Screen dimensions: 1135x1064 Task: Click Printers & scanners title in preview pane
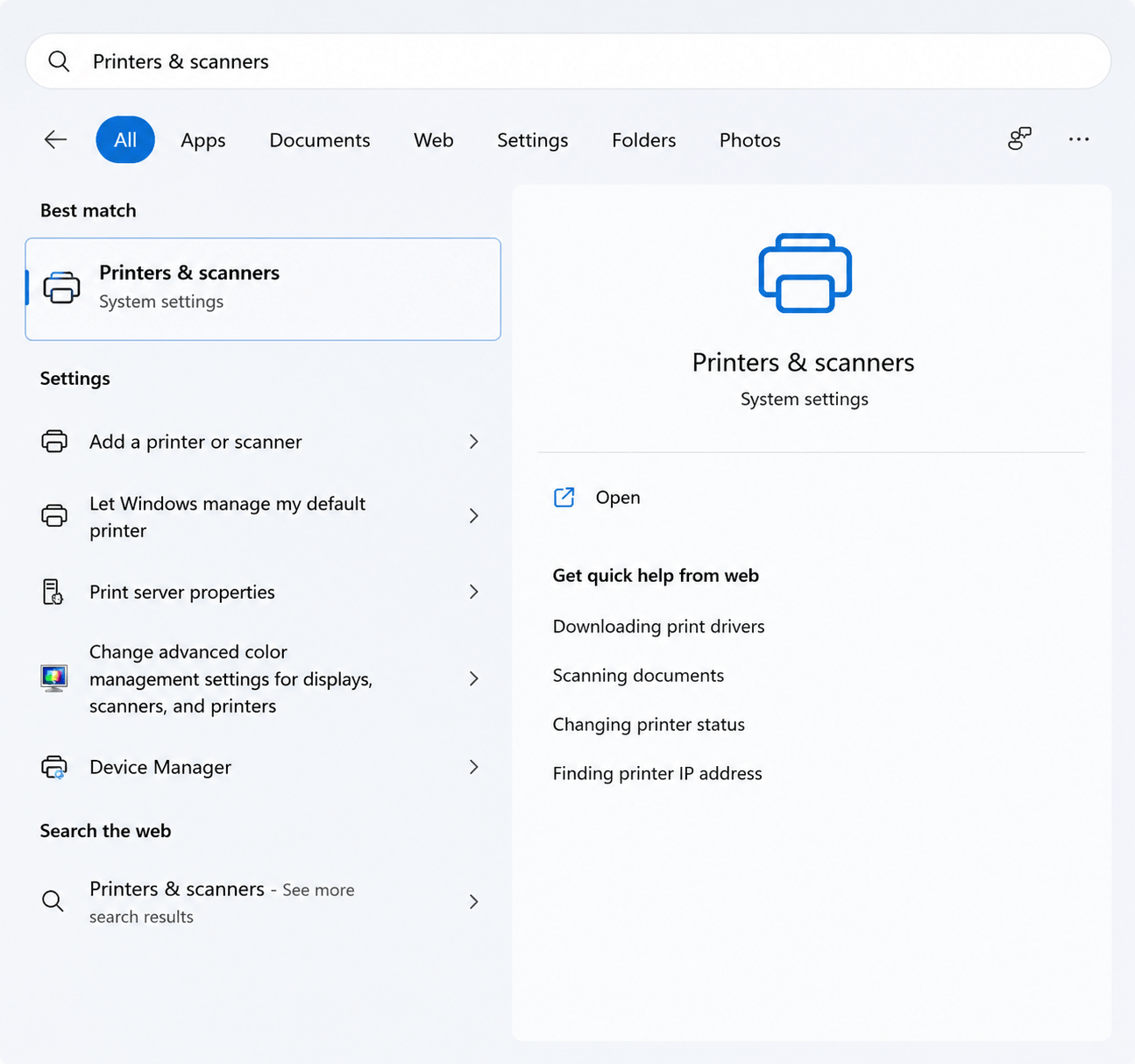coord(804,363)
